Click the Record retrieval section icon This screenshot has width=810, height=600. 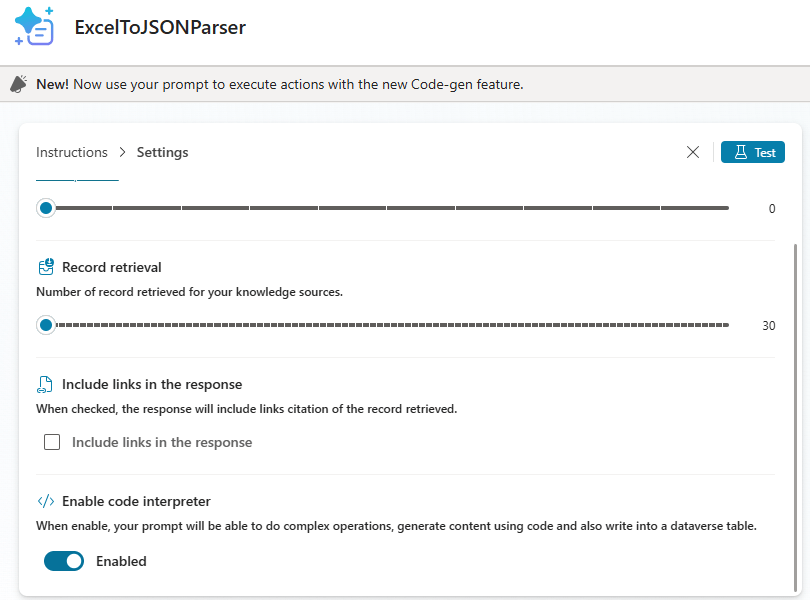pyautogui.click(x=46, y=267)
